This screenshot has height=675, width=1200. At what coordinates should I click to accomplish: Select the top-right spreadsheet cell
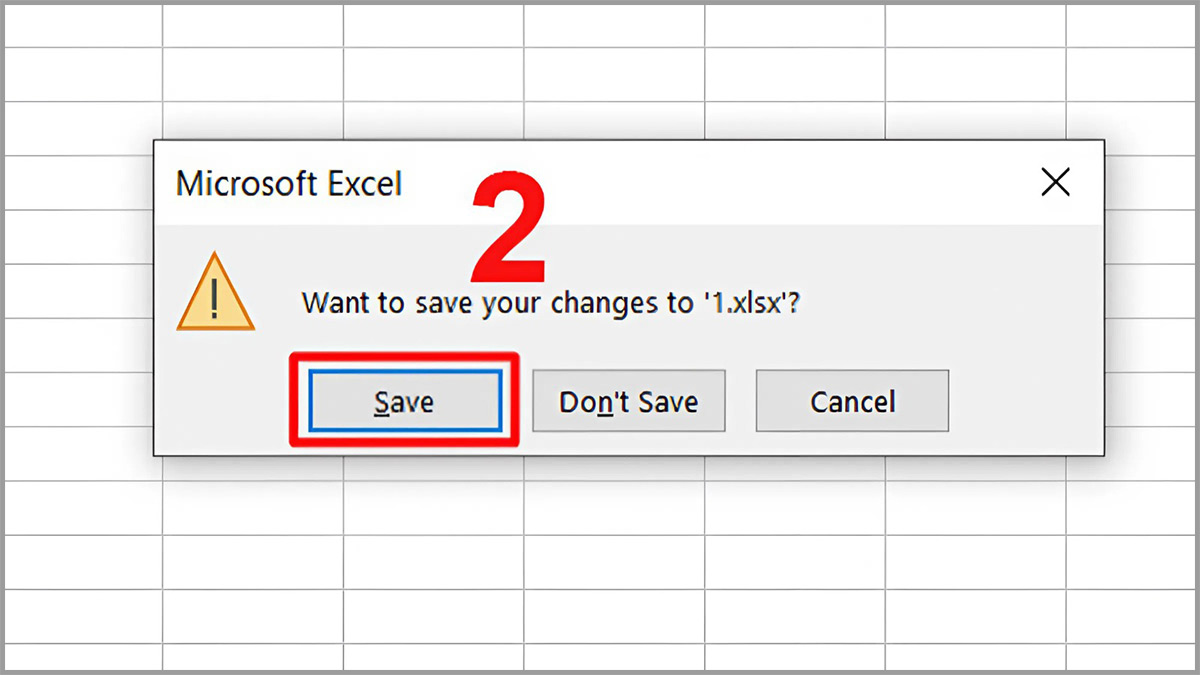tap(1130, 26)
